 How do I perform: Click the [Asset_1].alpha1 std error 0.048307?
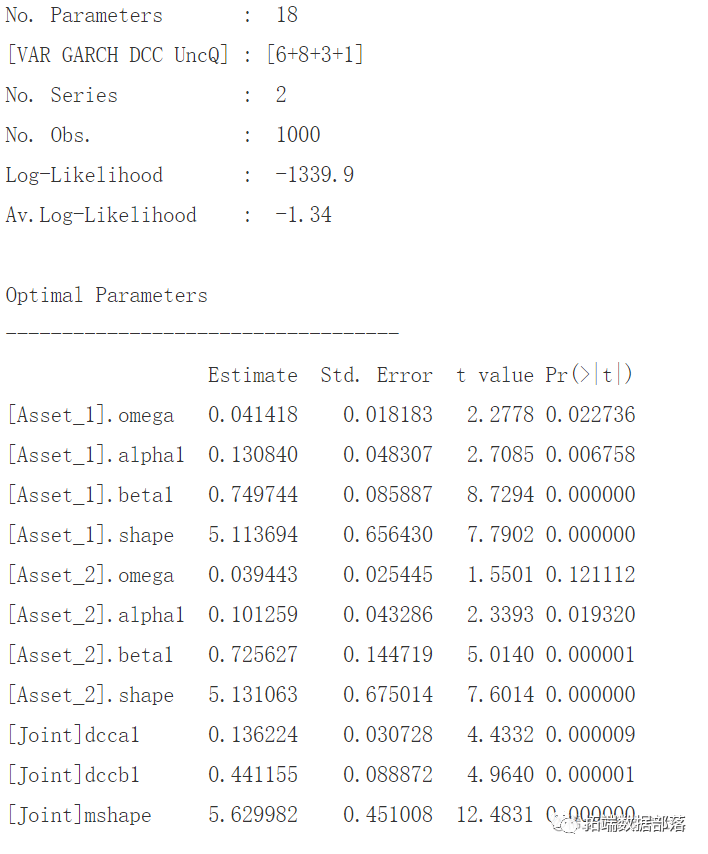(387, 455)
